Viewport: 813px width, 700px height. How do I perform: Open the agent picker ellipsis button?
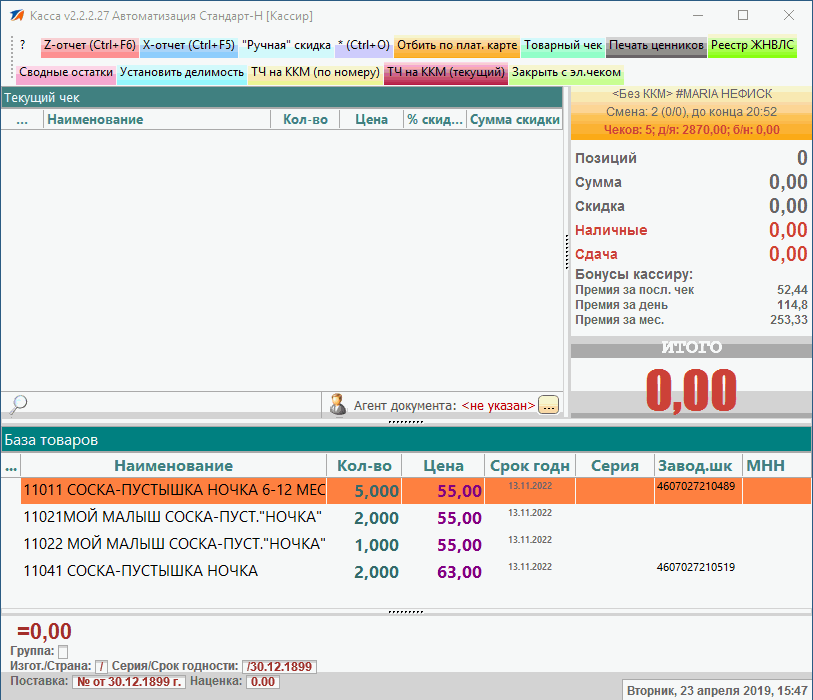(548, 405)
